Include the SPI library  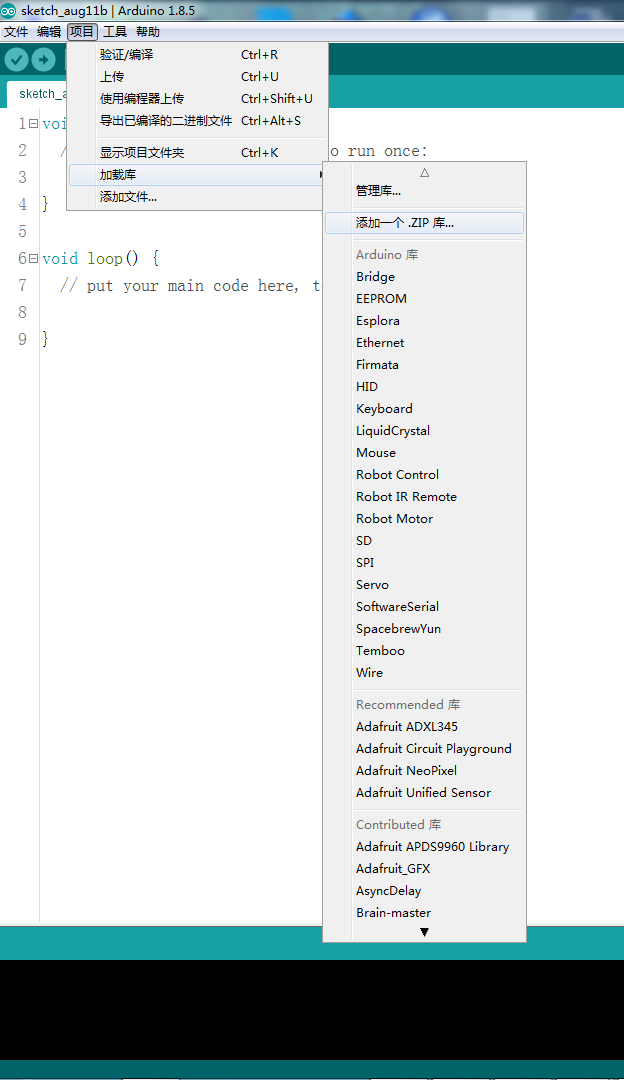point(424,563)
